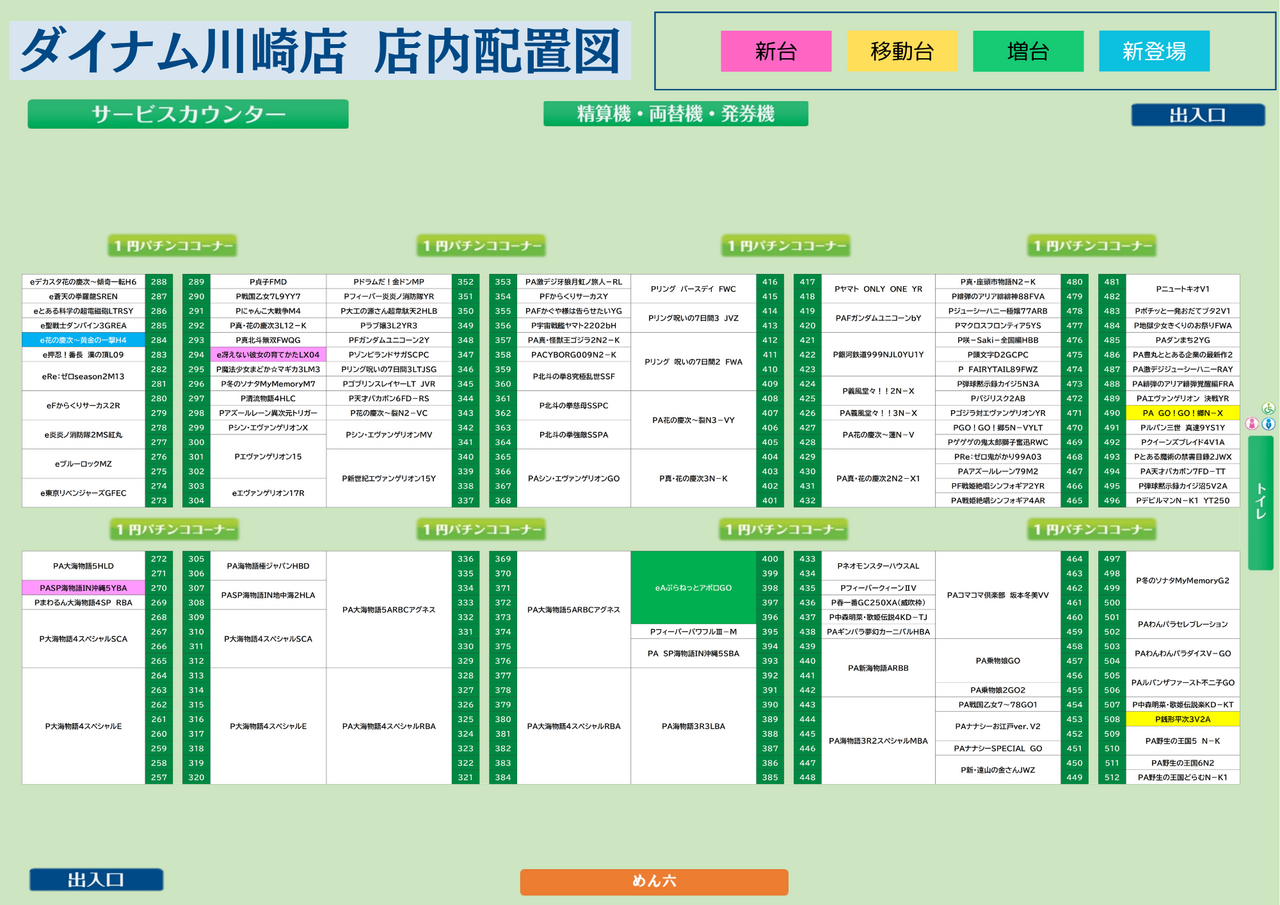
Task: Click the pink 新台 legend swatch
Action: coord(776,51)
